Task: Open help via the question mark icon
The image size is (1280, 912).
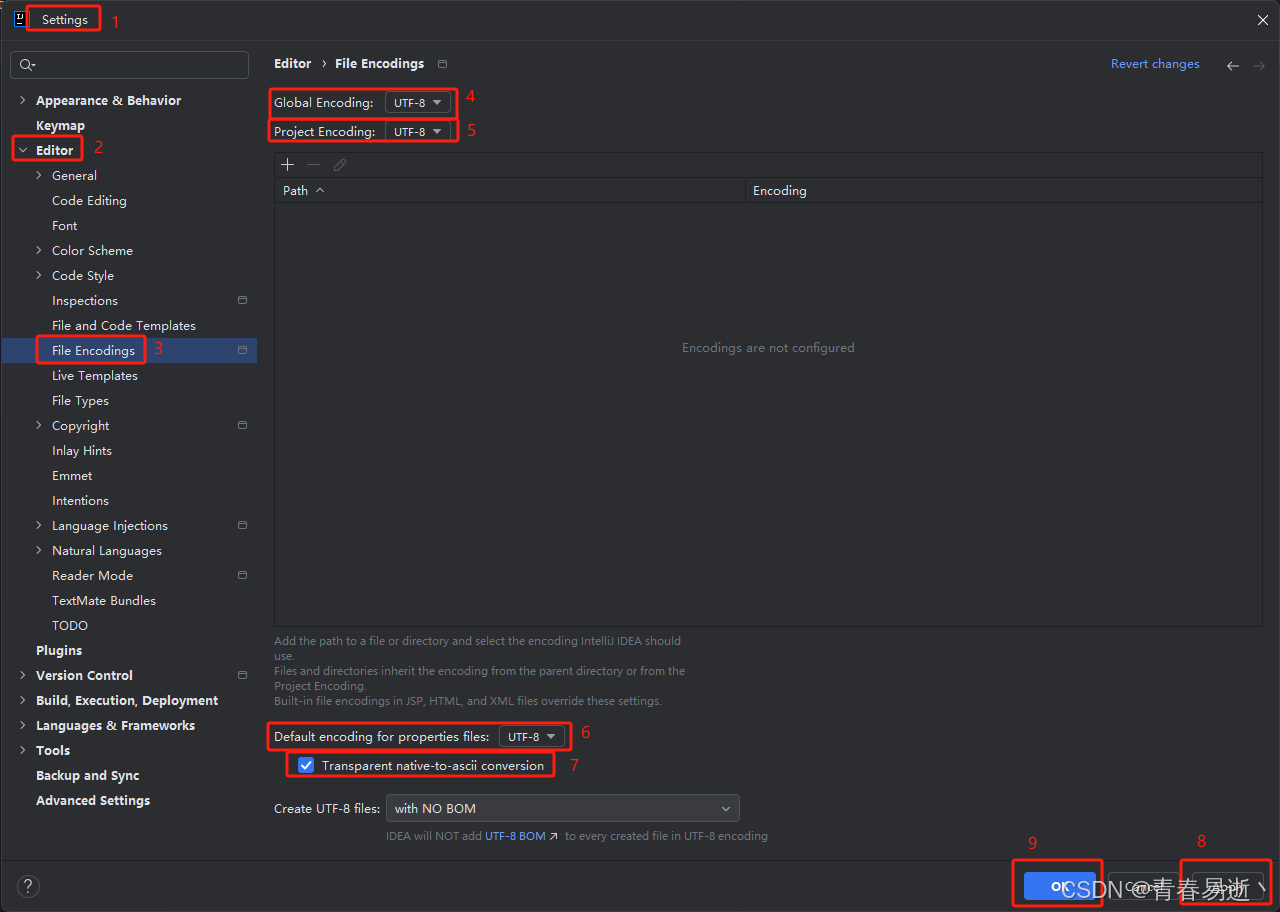Action: click(27, 886)
